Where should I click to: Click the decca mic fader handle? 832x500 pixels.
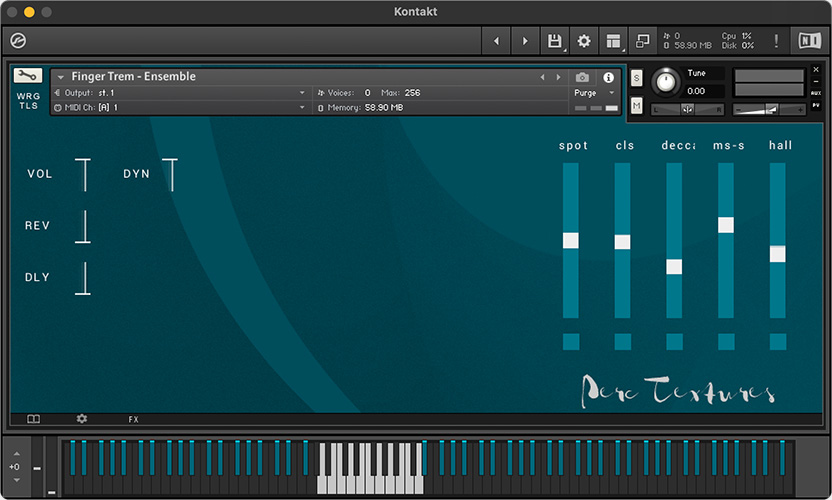[674, 266]
